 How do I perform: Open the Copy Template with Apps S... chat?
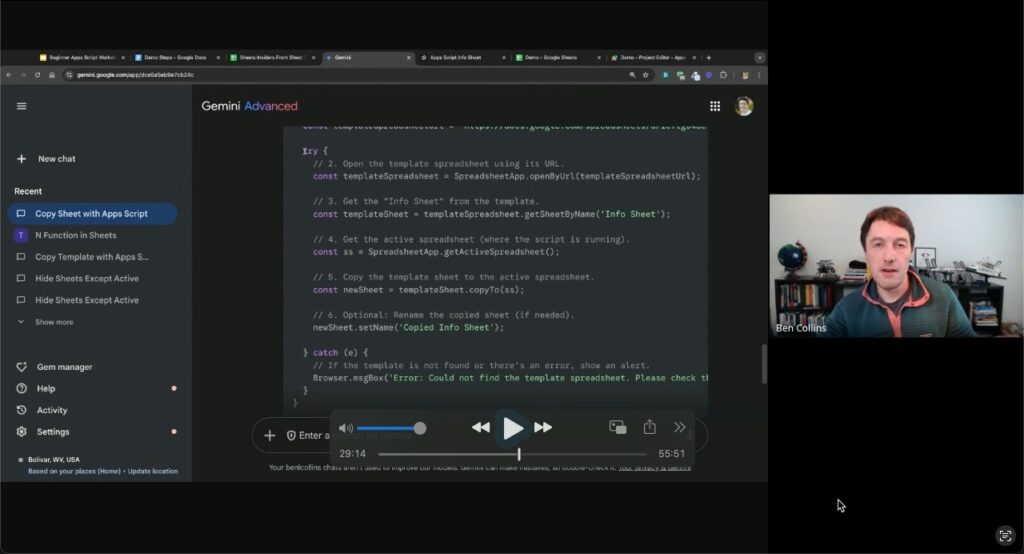[92, 257]
